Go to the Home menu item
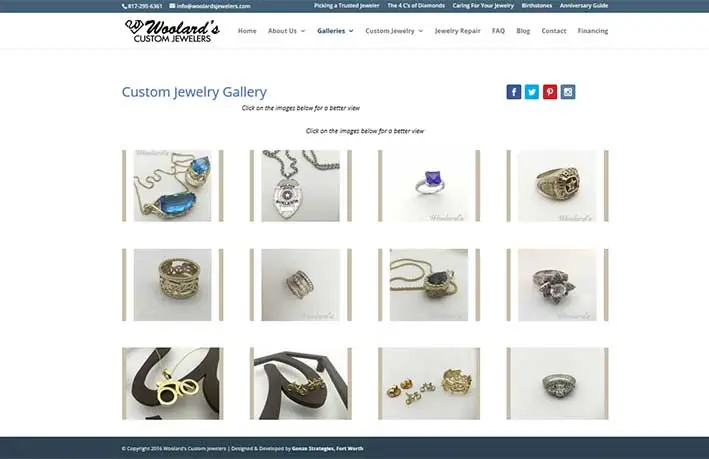709x459 pixels. (x=247, y=31)
